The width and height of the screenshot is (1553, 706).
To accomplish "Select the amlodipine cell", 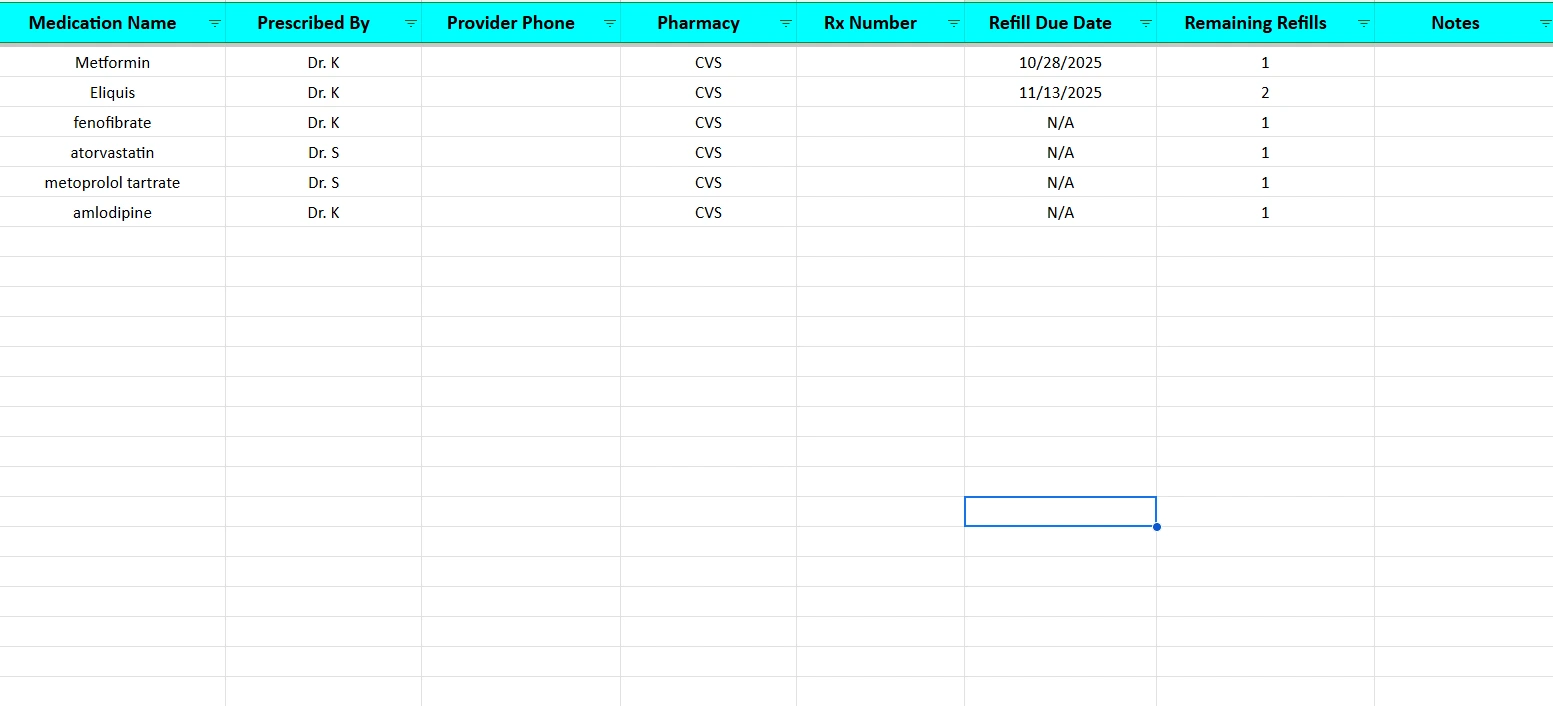I will pyautogui.click(x=112, y=212).
